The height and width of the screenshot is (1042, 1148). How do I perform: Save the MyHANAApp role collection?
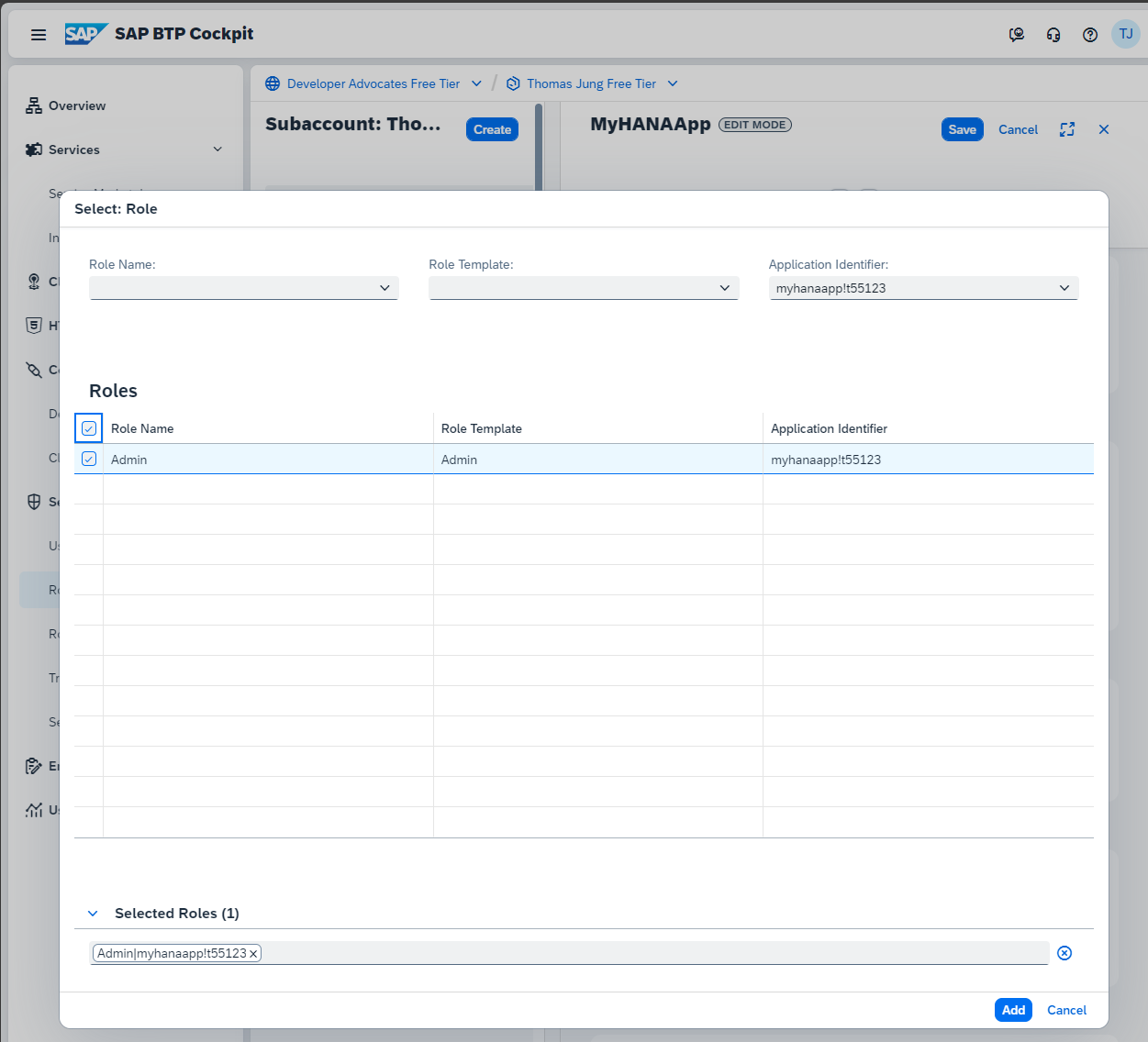point(963,129)
